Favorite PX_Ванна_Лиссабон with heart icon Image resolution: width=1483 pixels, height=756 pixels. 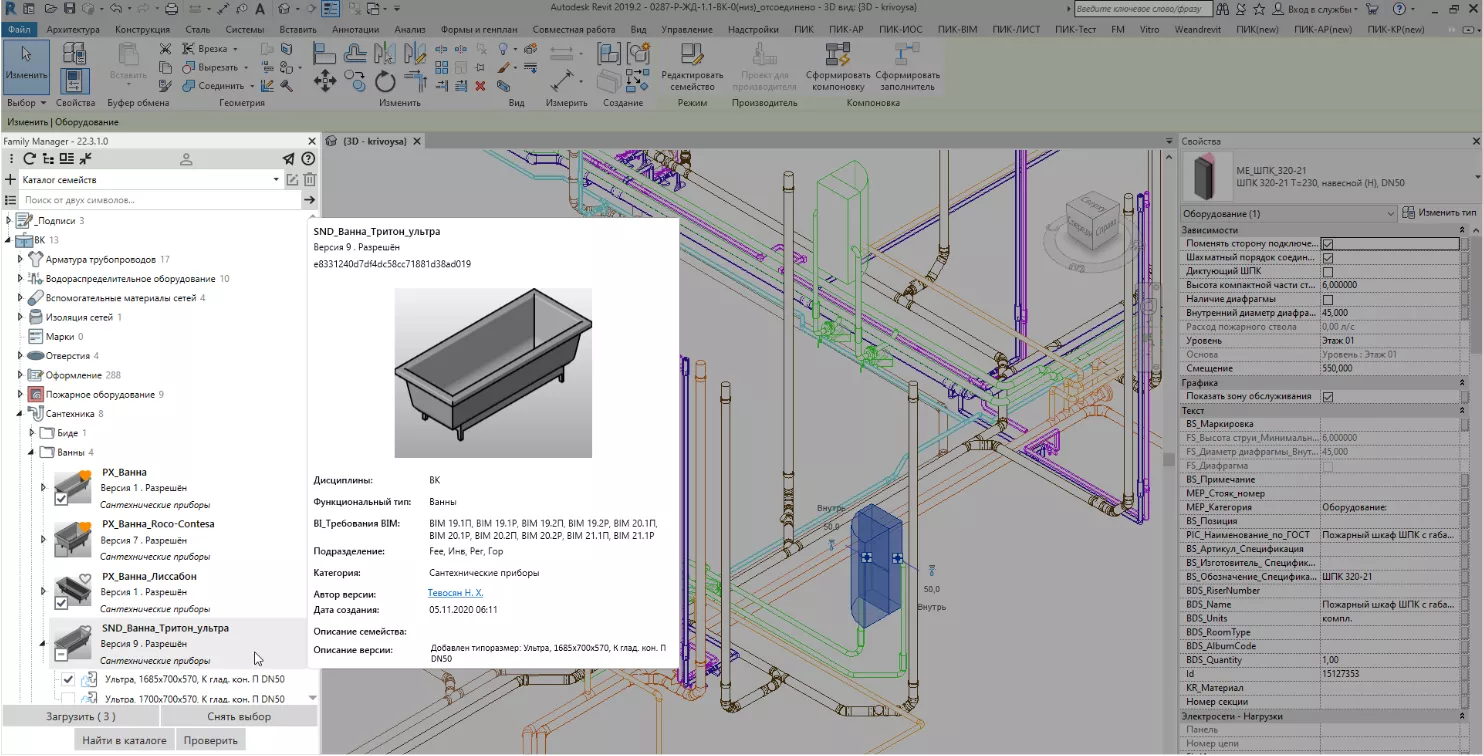(86, 578)
